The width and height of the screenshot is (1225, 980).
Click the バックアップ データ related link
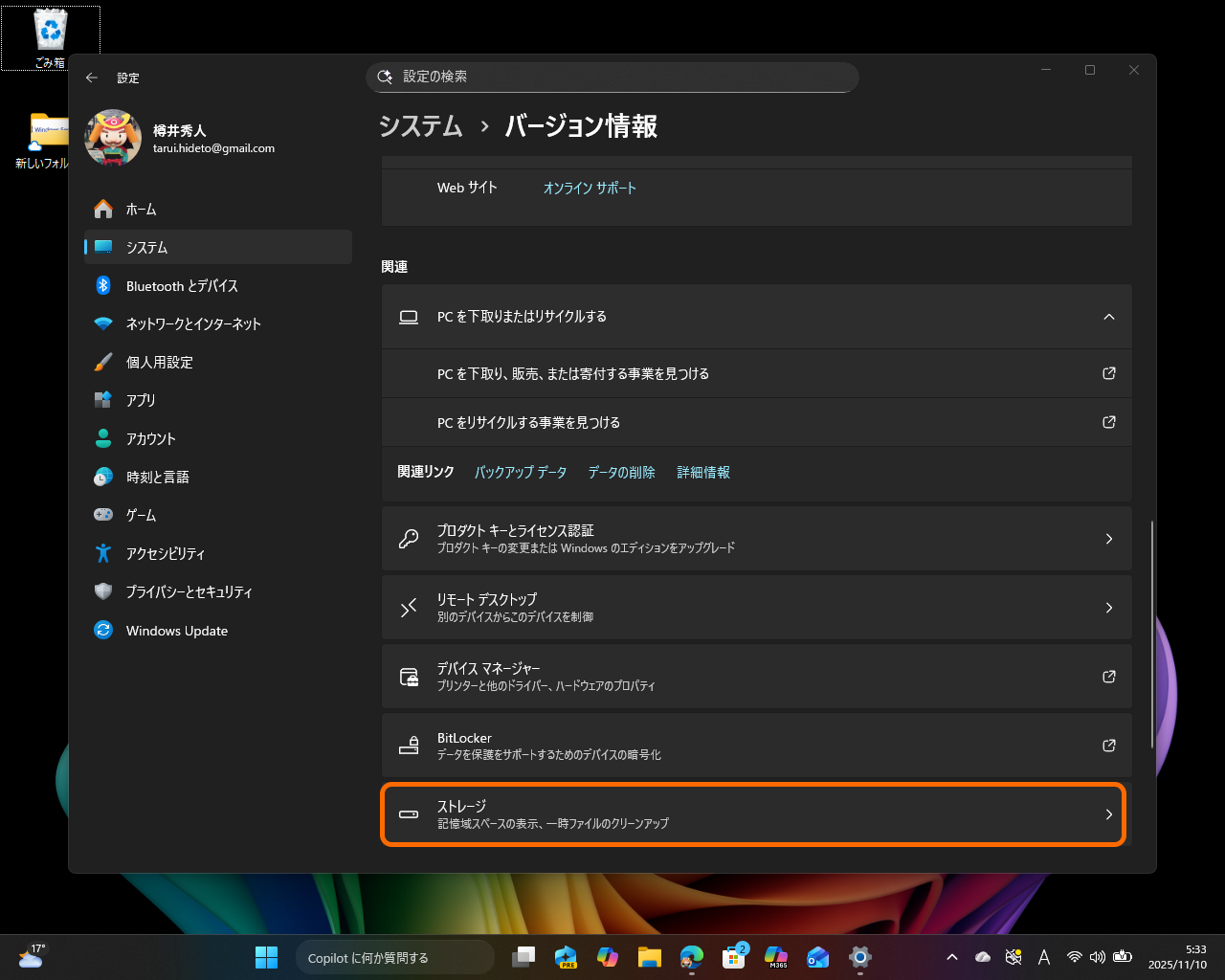pos(521,473)
